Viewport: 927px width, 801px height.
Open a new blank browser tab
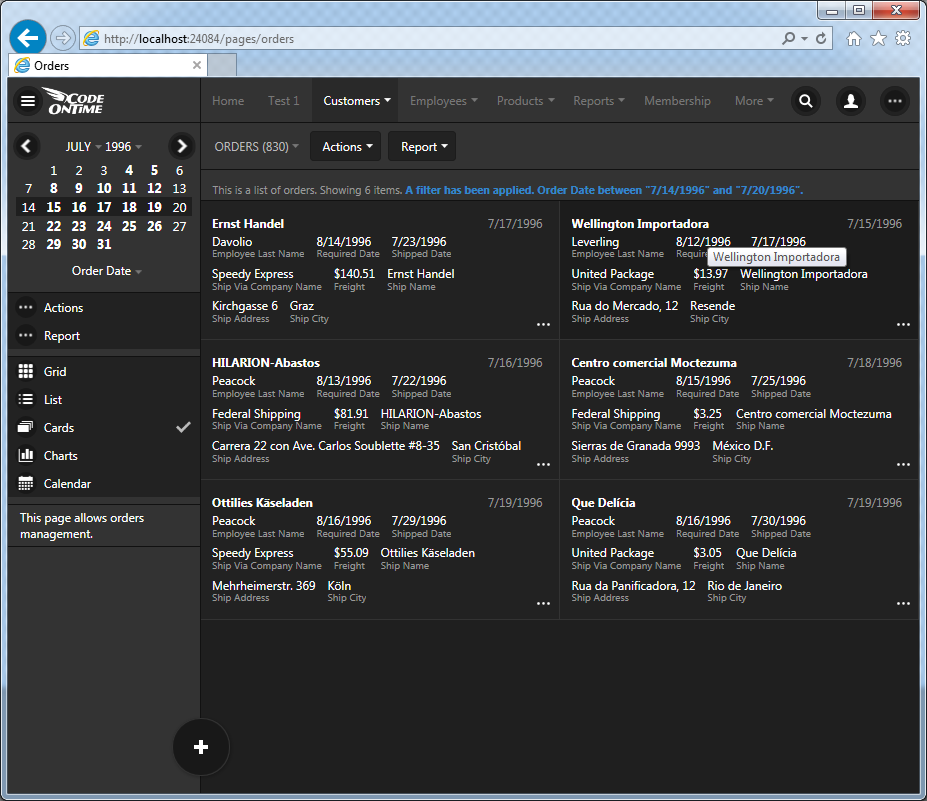[222, 65]
